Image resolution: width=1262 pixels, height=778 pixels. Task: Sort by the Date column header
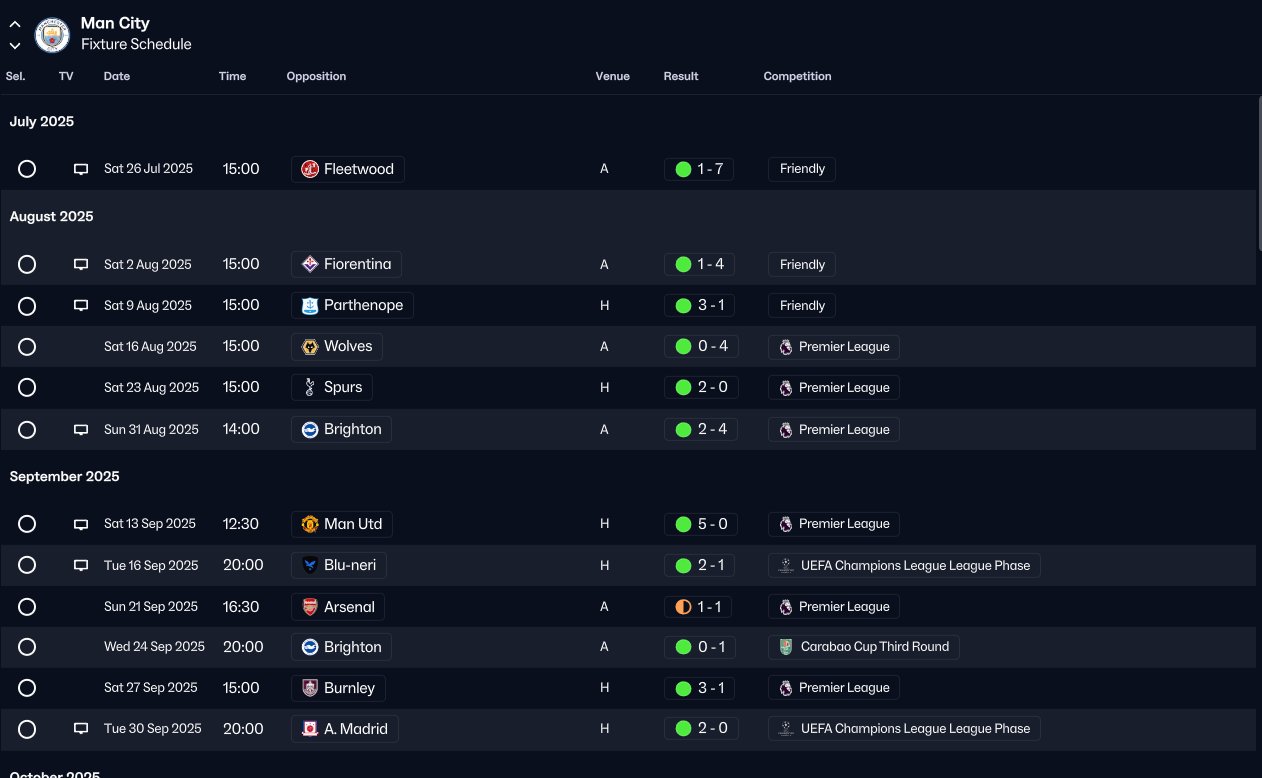[117, 76]
